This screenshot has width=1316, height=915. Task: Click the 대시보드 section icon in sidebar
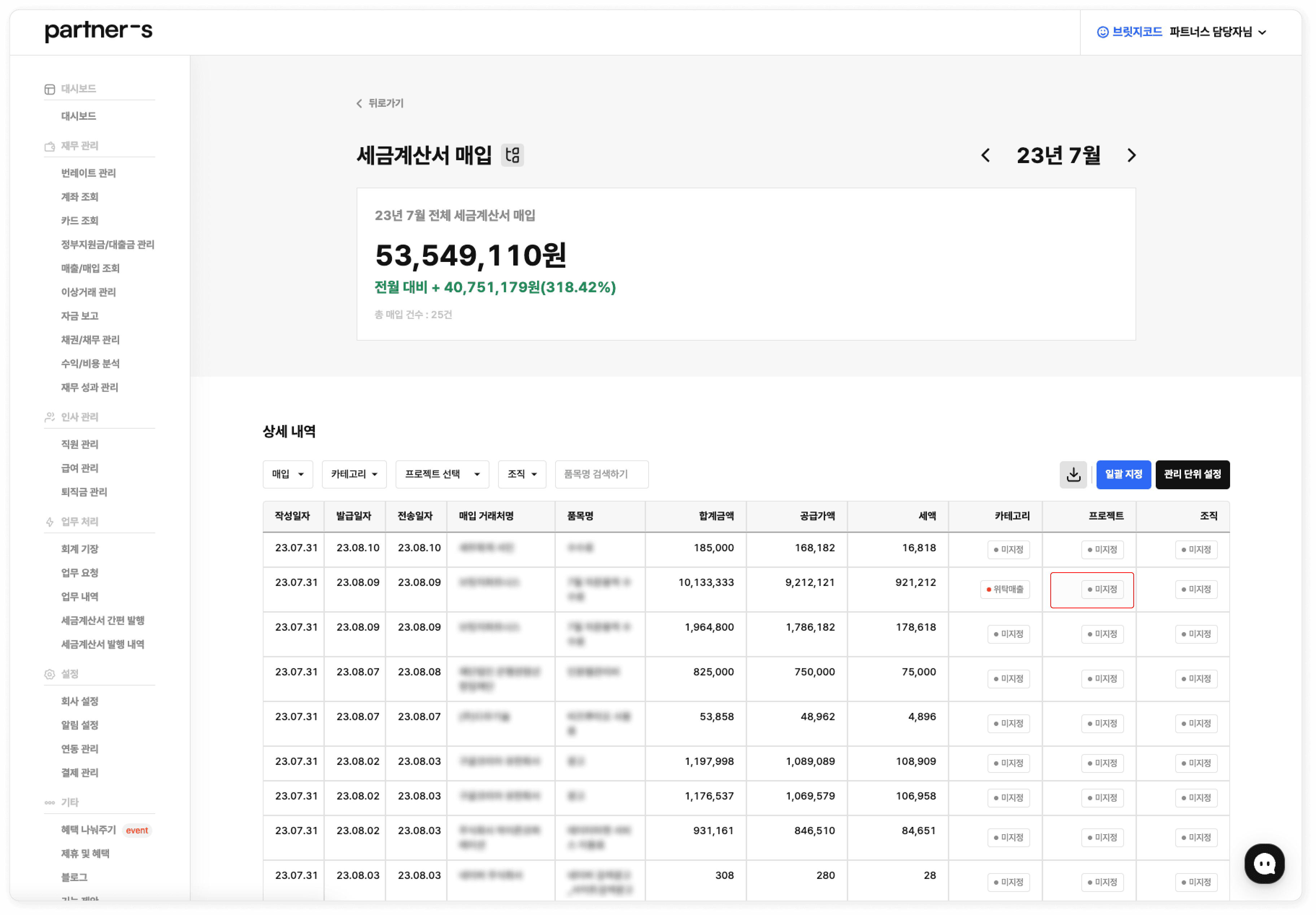click(x=50, y=89)
